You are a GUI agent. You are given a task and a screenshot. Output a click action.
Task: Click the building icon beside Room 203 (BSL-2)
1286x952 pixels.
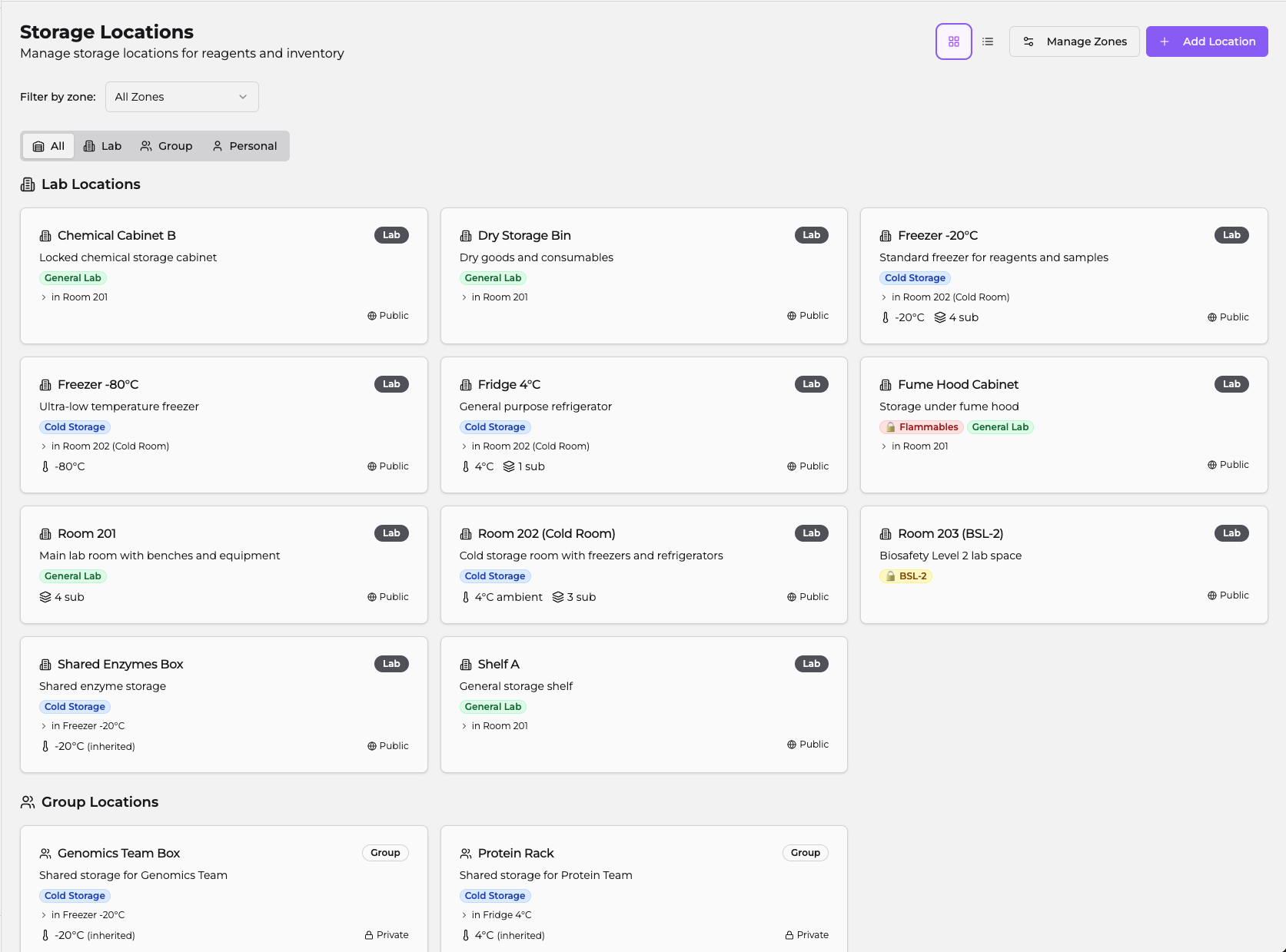(886, 534)
